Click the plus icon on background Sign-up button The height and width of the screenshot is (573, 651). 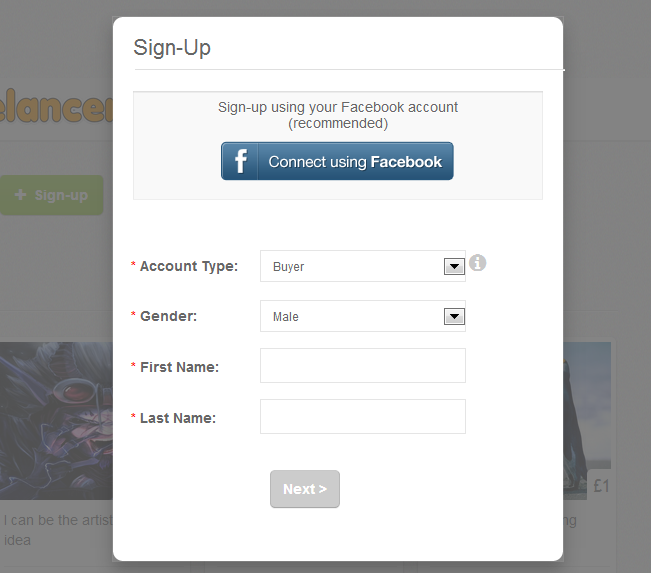21,195
